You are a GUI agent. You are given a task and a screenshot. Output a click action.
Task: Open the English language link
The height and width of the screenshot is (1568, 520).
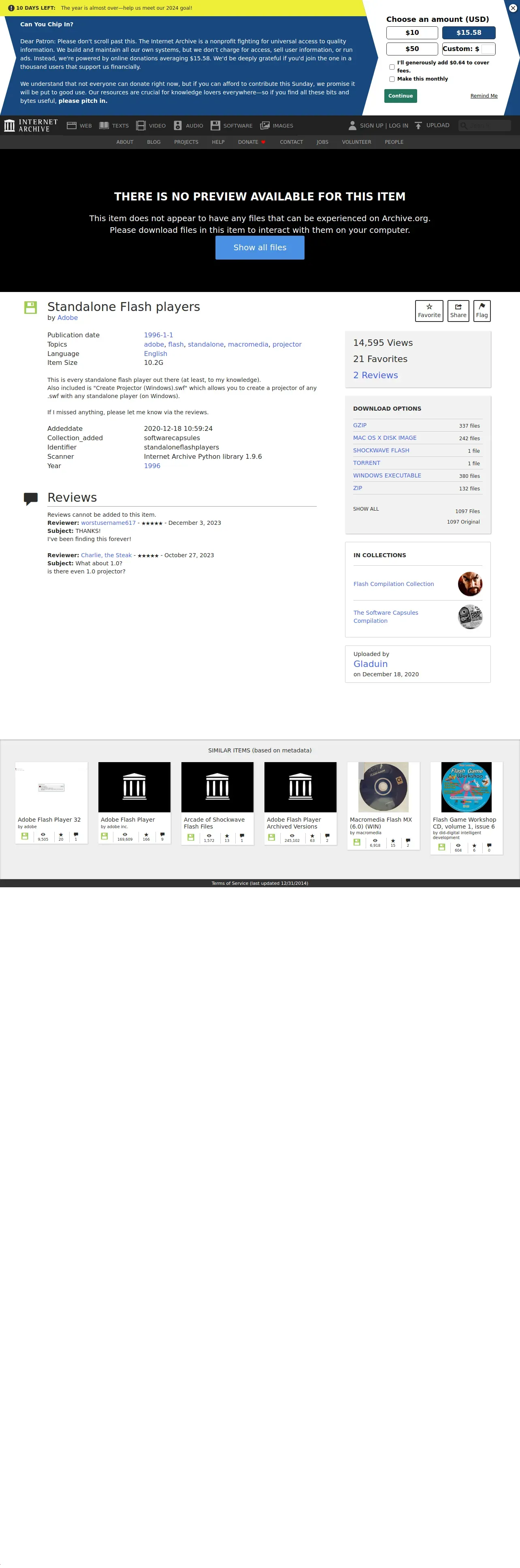tap(155, 354)
